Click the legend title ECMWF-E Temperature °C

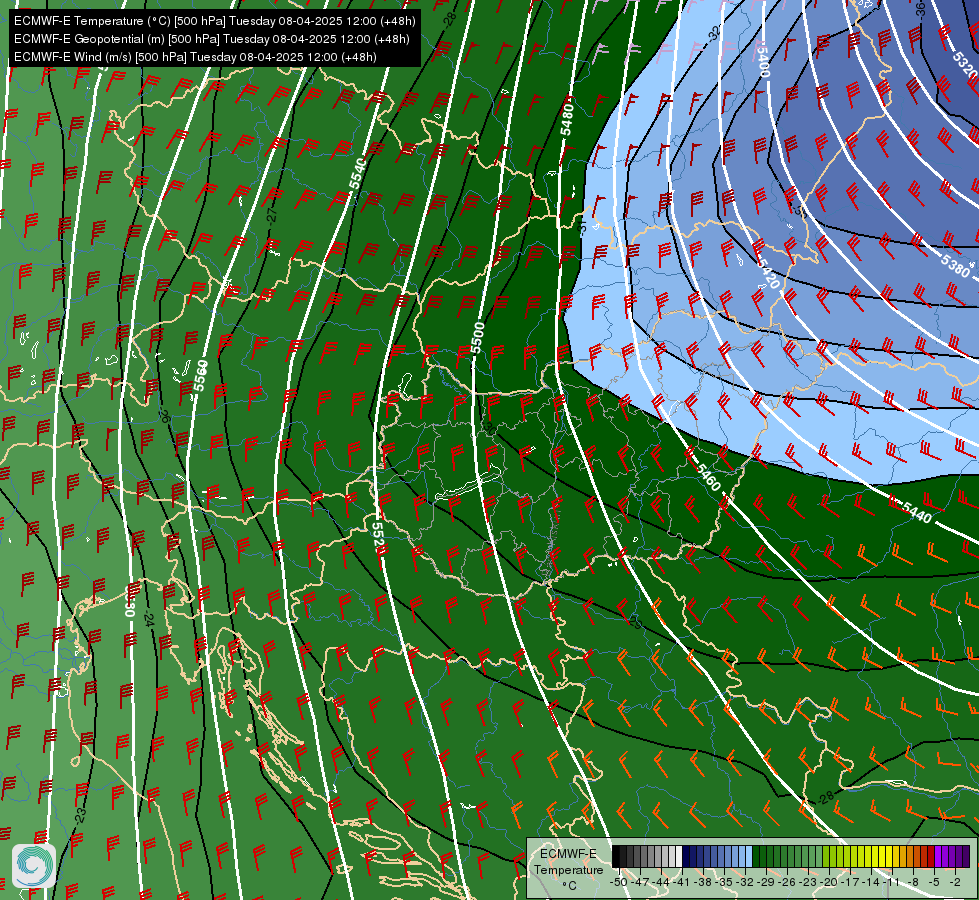(568, 869)
